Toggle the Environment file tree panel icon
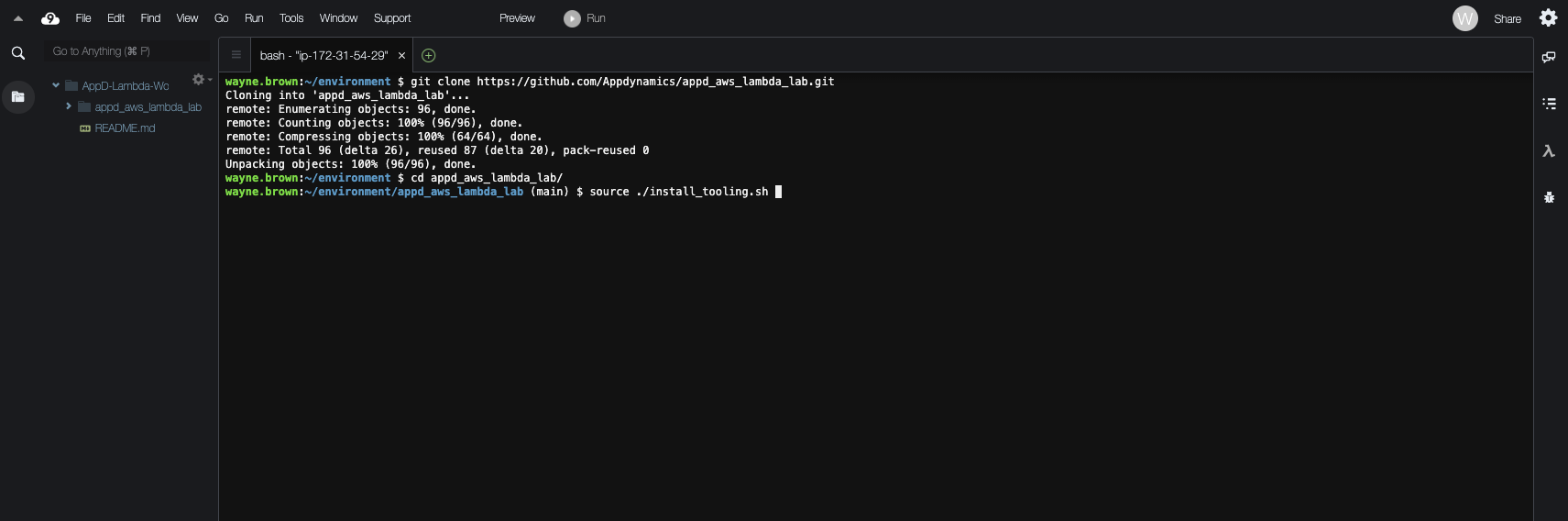This screenshot has width=1568, height=521. tap(17, 96)
